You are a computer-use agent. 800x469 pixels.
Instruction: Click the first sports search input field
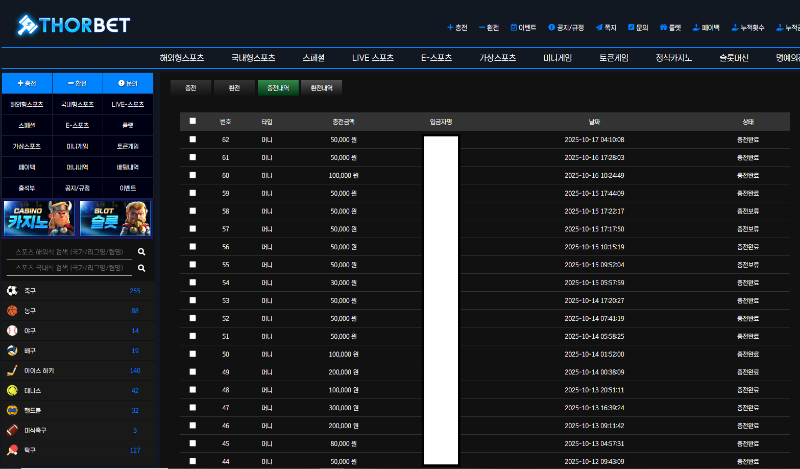coord(69,252)
